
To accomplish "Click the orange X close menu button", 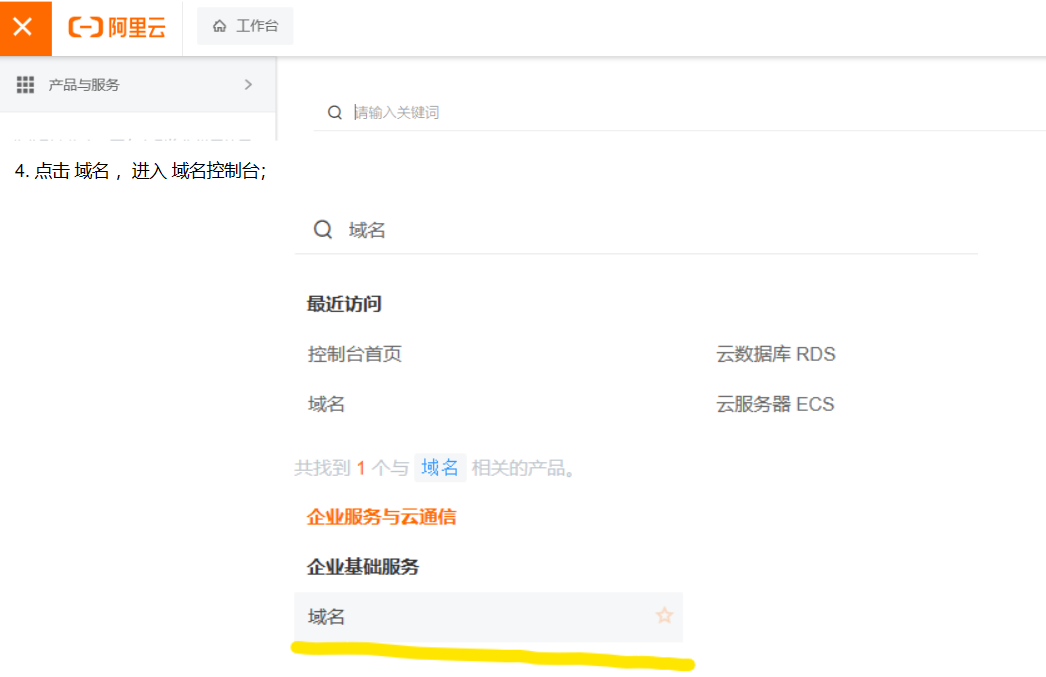I will click(24, 27).
